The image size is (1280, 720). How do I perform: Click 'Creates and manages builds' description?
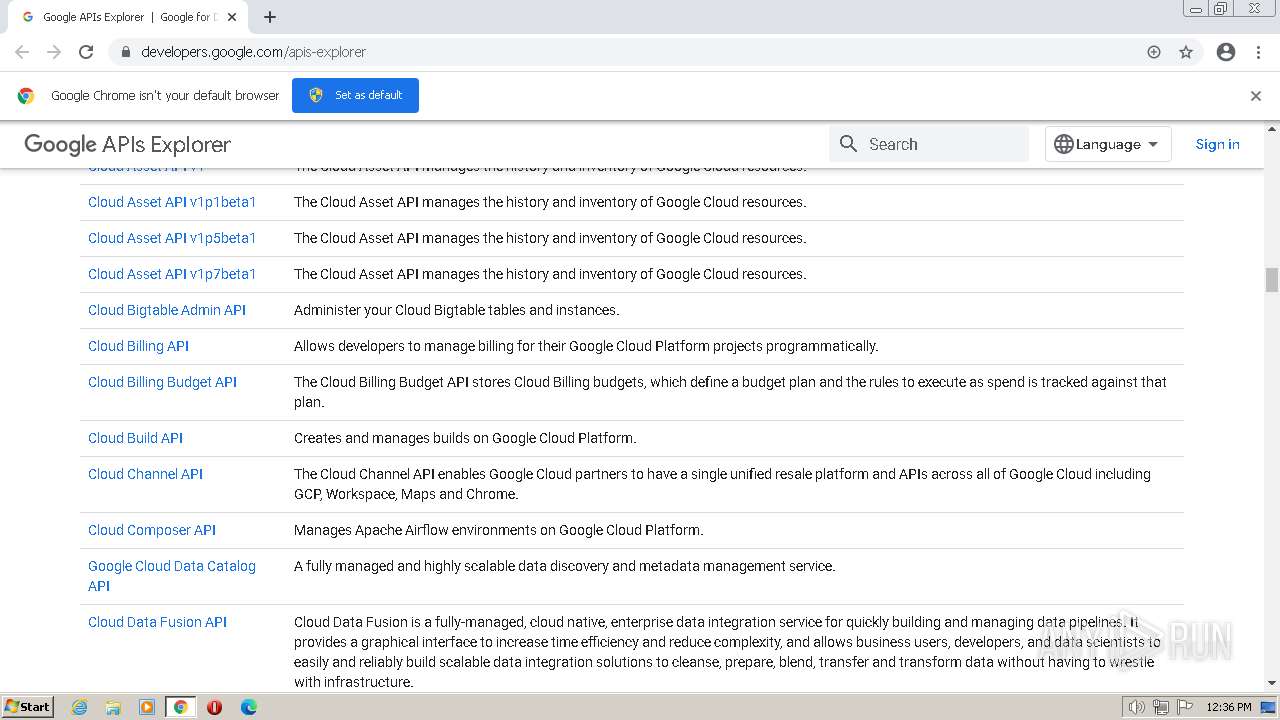465,438
